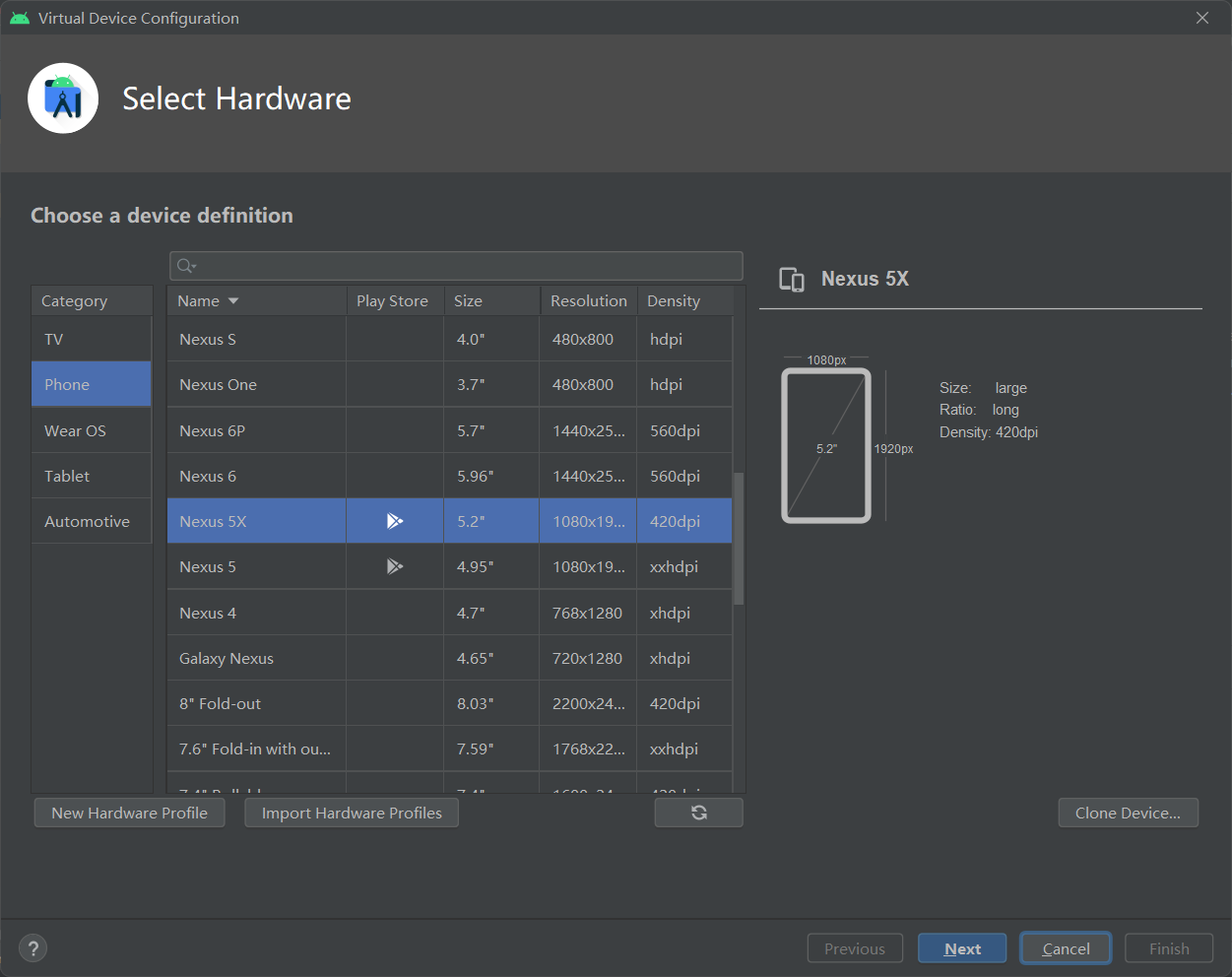Image resolution: width=1232 pixels, height=977 pixels.
Task: Select the Nexus S device row
Action: (x=450, y=339)
